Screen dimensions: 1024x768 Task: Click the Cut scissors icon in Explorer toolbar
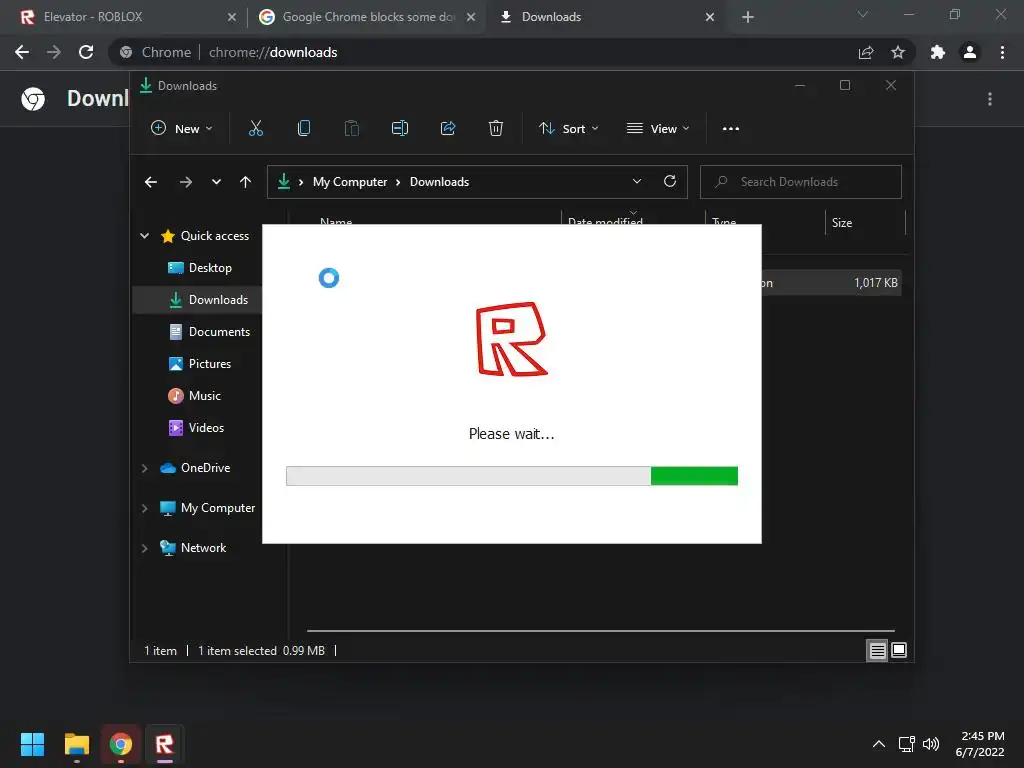click(256, 128)
